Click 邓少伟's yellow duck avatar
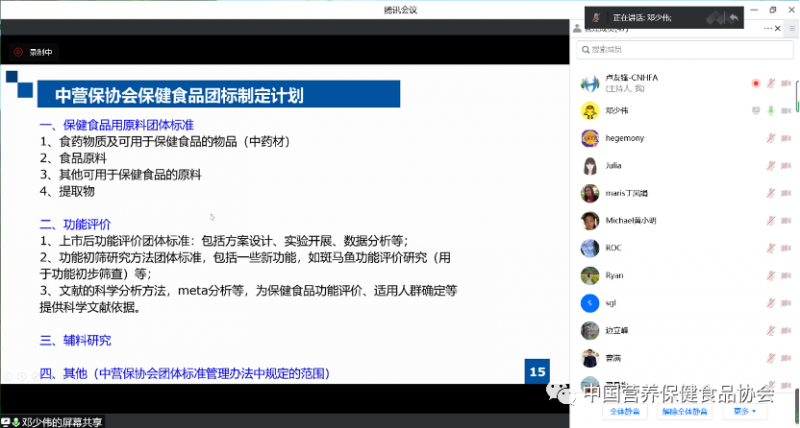The width and height of the screenshot is (800, 428). pyautogui.click(x=590, y=111)
